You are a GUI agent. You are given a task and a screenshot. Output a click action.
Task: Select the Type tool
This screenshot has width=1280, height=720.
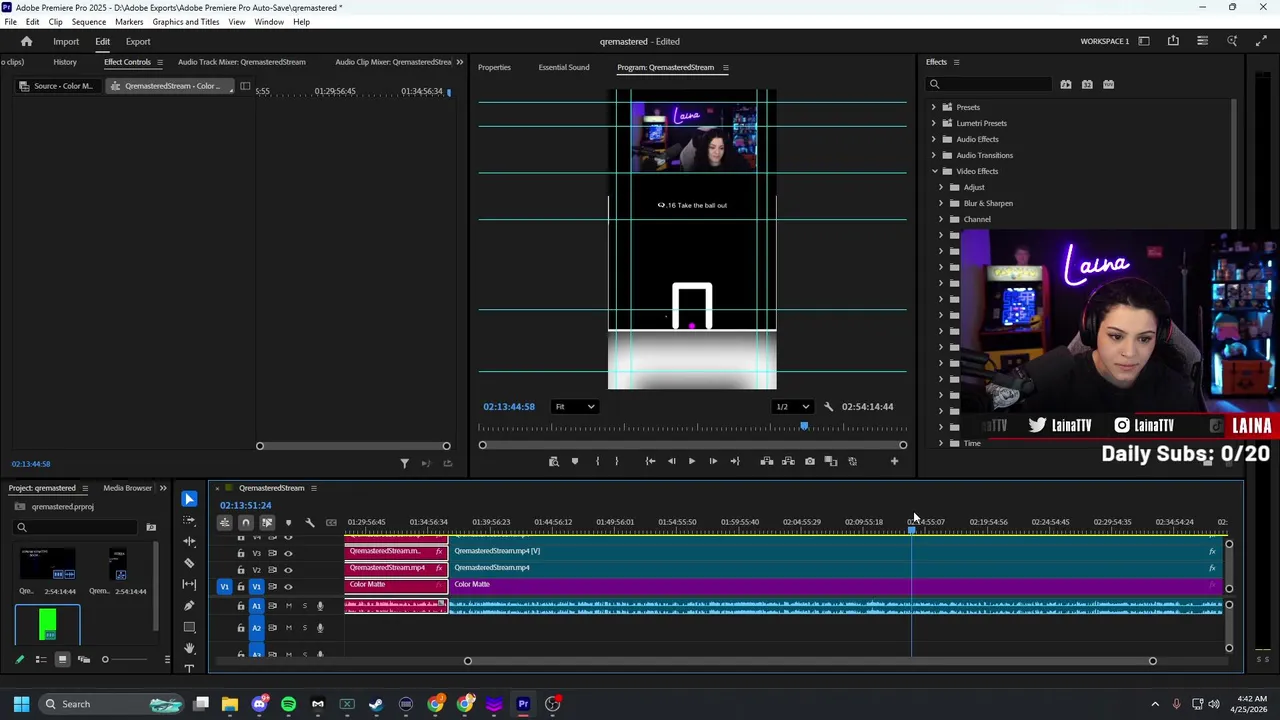coord(189,668)
